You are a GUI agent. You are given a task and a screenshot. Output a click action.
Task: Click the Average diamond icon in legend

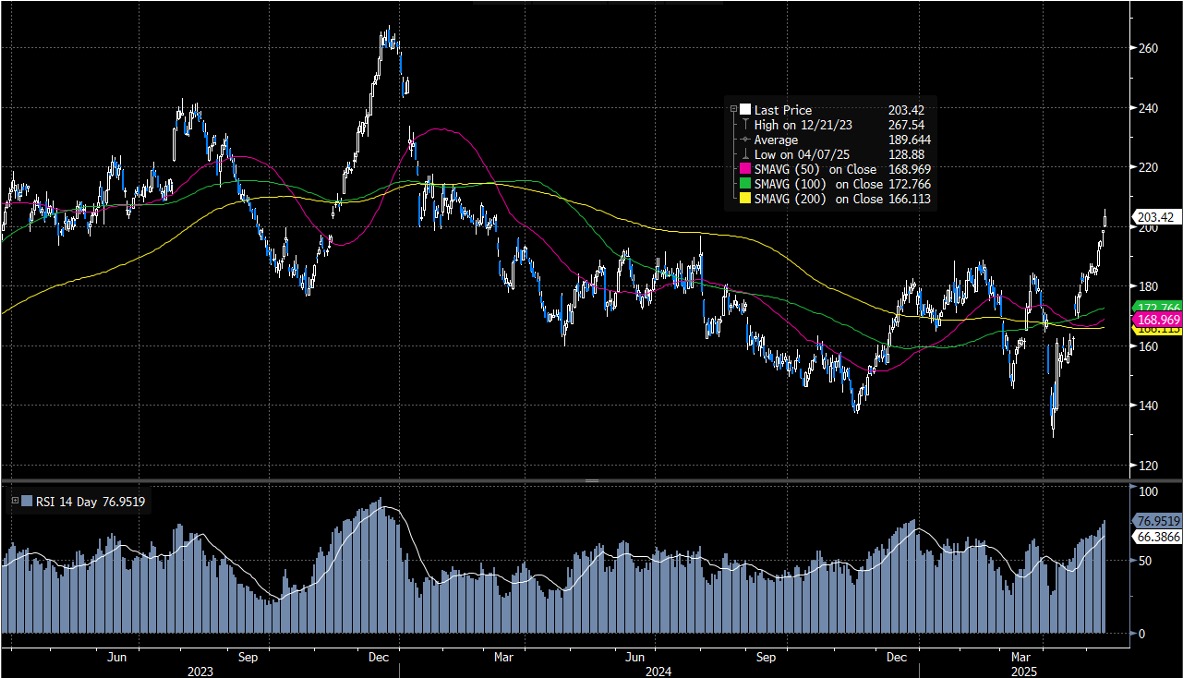tap(745, 140)
